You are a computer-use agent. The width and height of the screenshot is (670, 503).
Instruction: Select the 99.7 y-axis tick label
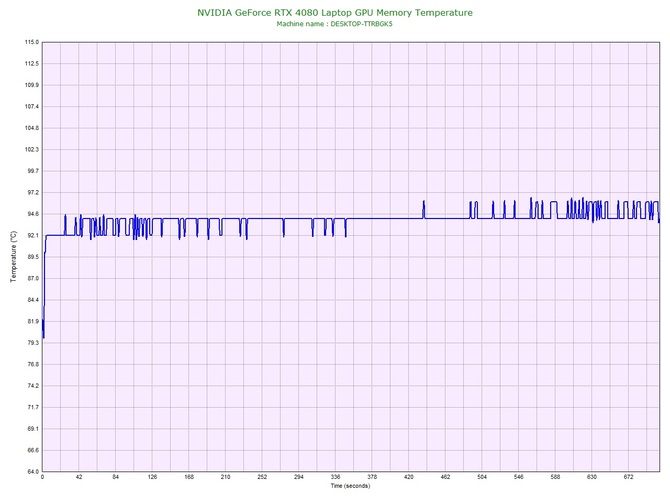pos(32,171)
